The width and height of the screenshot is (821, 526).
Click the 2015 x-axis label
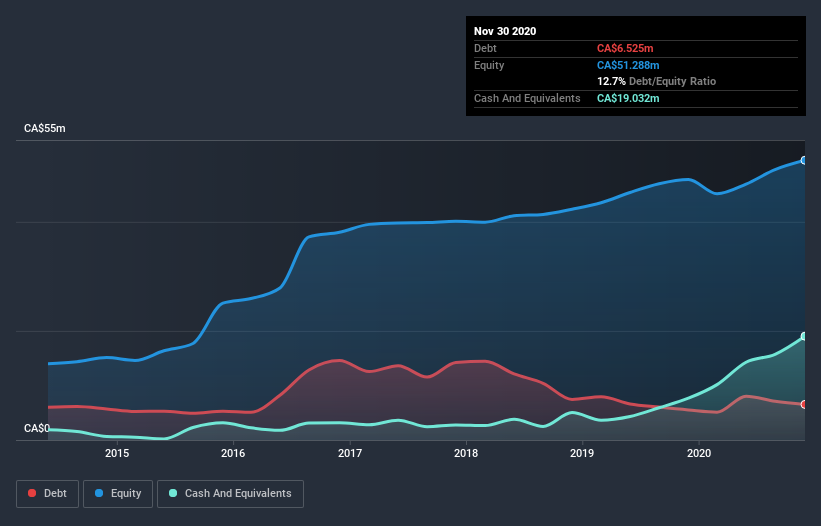pos(117,453)
